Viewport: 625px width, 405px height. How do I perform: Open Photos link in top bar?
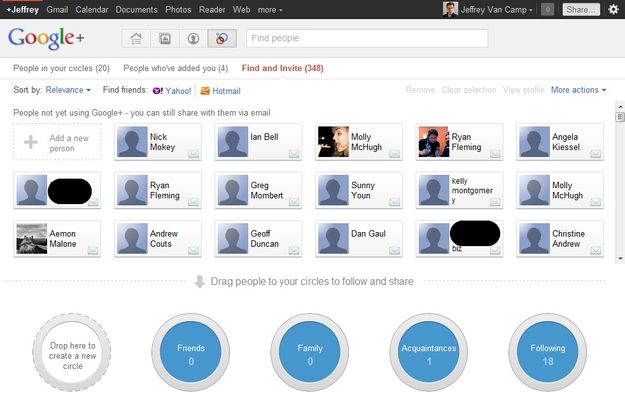tap(178, 10)
